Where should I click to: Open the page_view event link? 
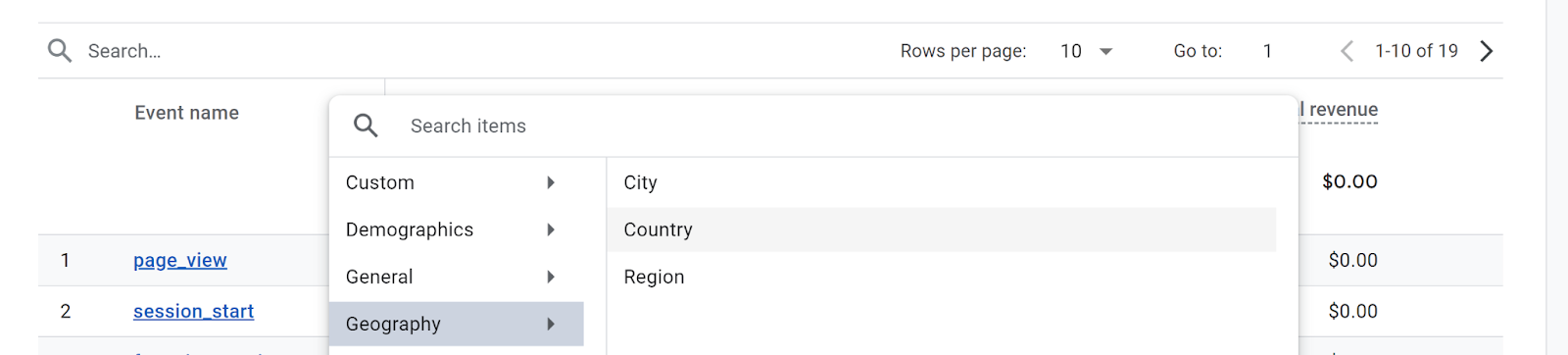click(180, 260)
